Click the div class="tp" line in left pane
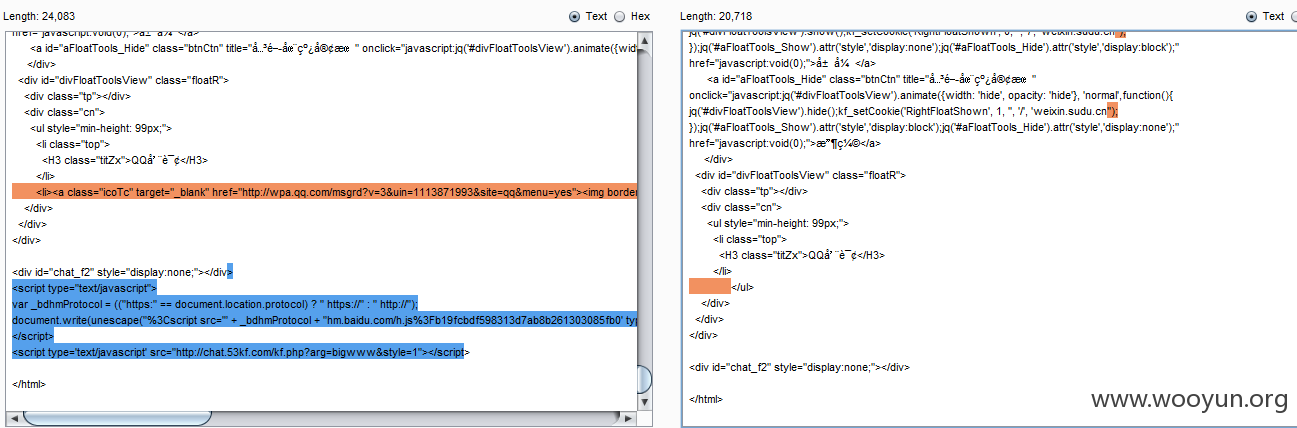1297x428 pixels. [x=78, y=96]
